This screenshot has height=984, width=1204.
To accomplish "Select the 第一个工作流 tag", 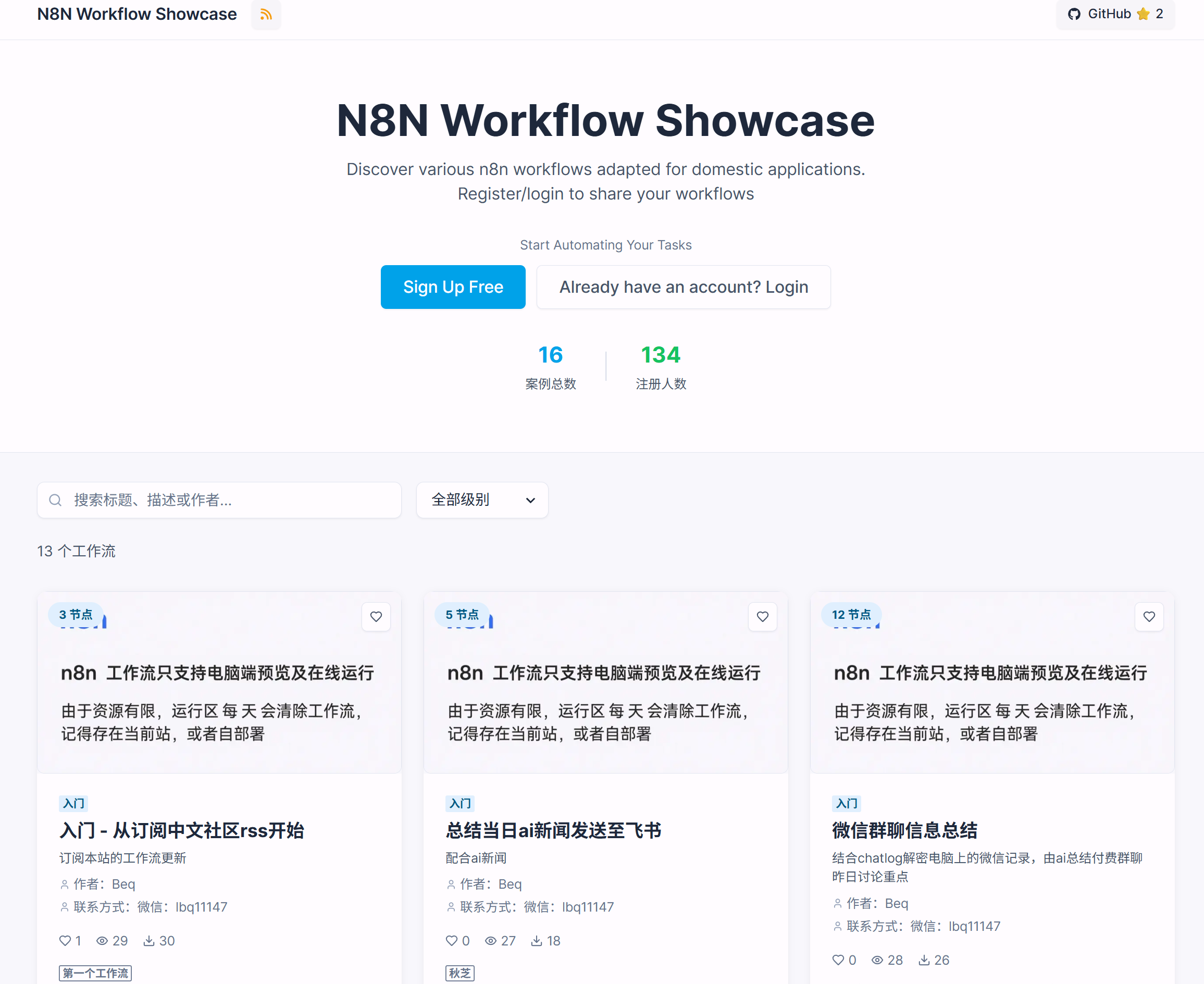I will coord(95,973).
